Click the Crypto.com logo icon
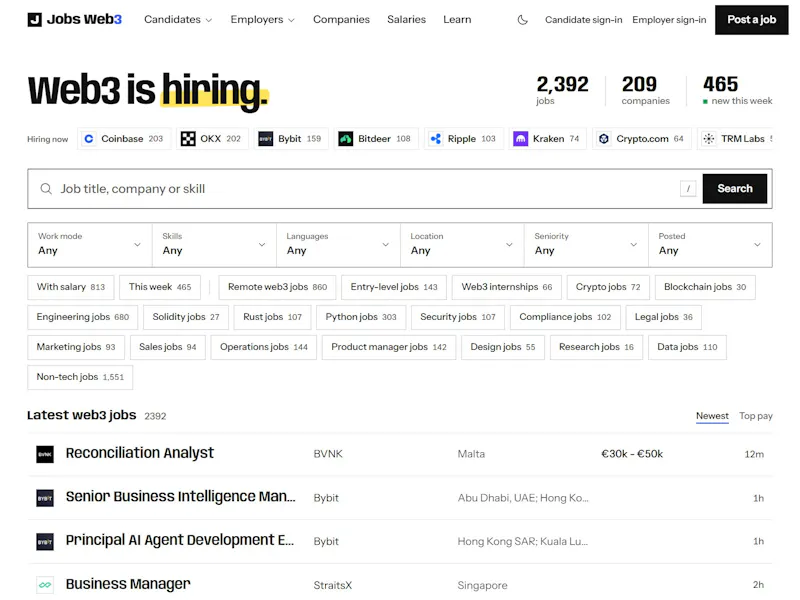The width and height of the screenshot is (800, 600). coord(604,139)
